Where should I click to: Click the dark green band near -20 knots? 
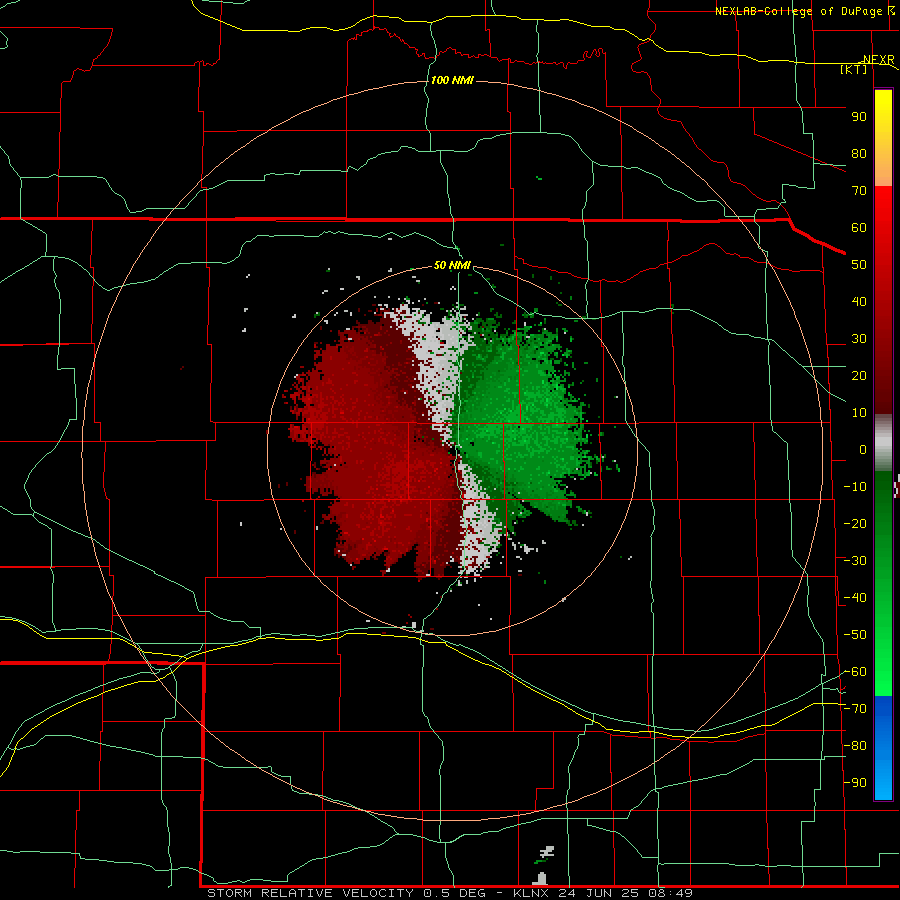pos(883,523)
